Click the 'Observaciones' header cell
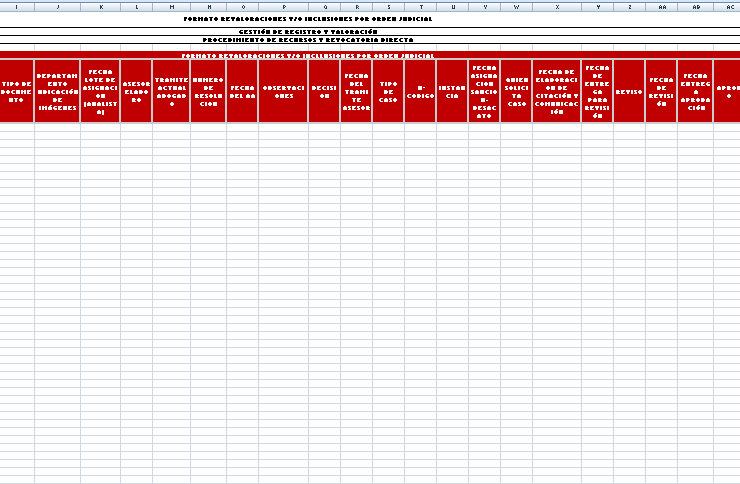The image size is (740, 484). [284, 91]
